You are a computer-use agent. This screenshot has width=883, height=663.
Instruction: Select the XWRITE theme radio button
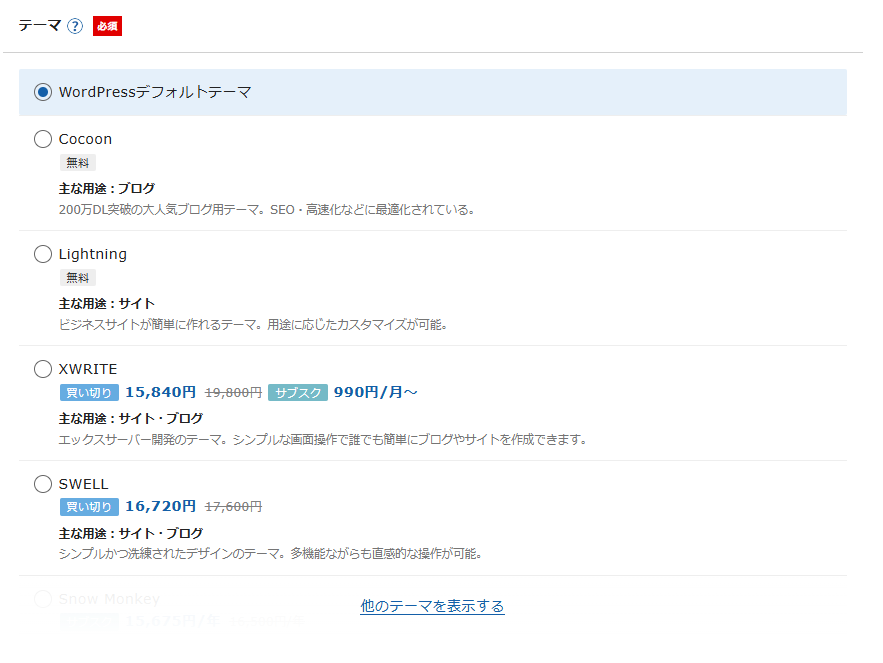43,369
